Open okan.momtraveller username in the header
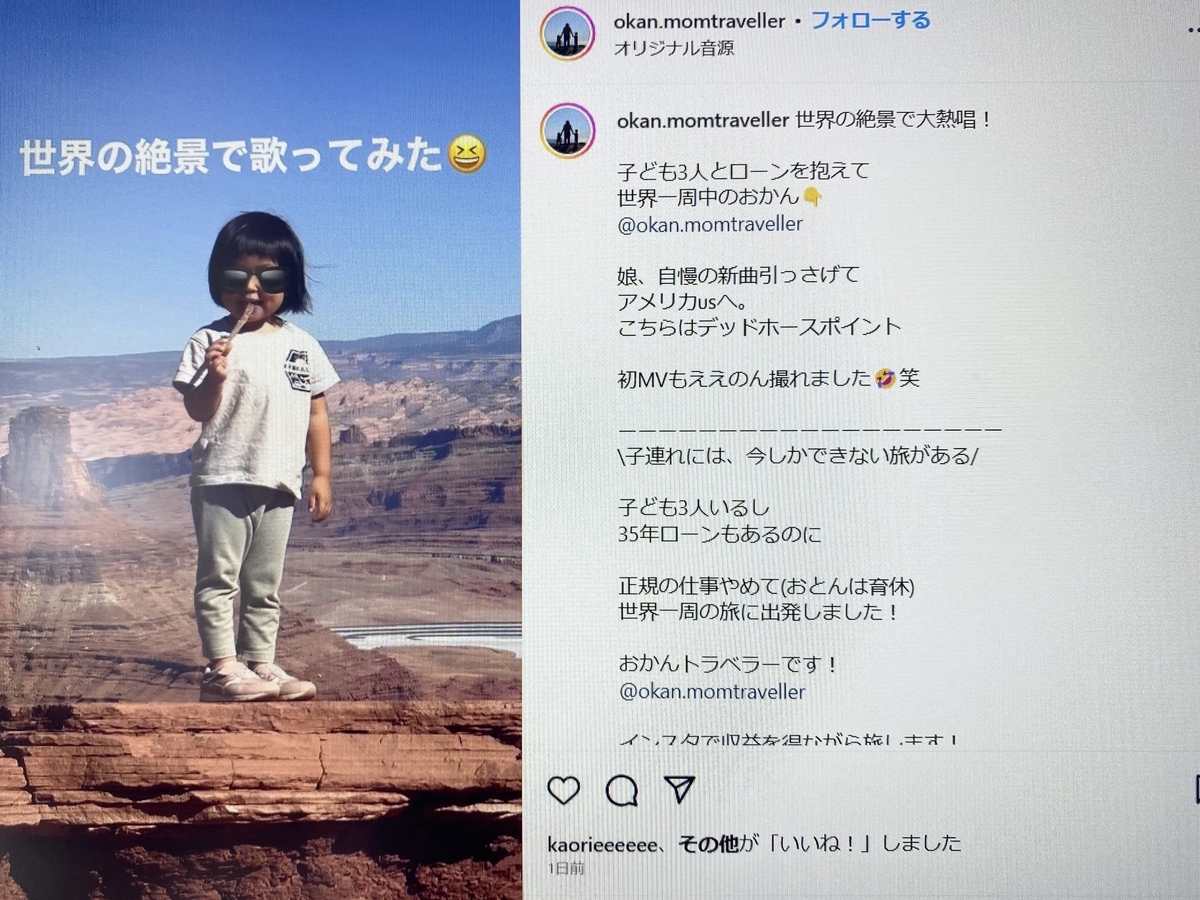Image resolution: width=1200 pixels, height=900 pixels. tap(700, 21)
